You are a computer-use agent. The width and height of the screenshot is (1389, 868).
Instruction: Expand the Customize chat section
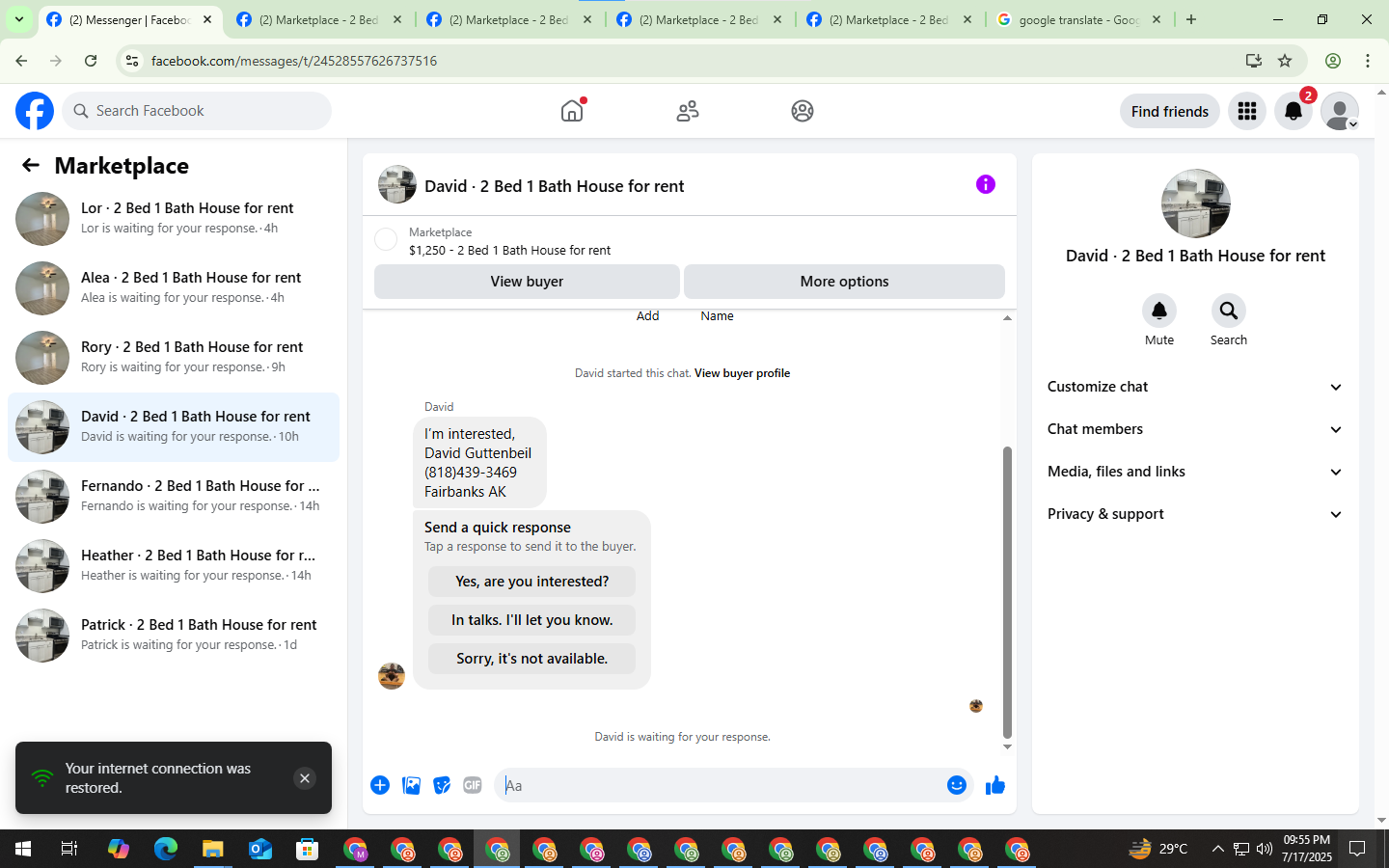[1196, 387]
